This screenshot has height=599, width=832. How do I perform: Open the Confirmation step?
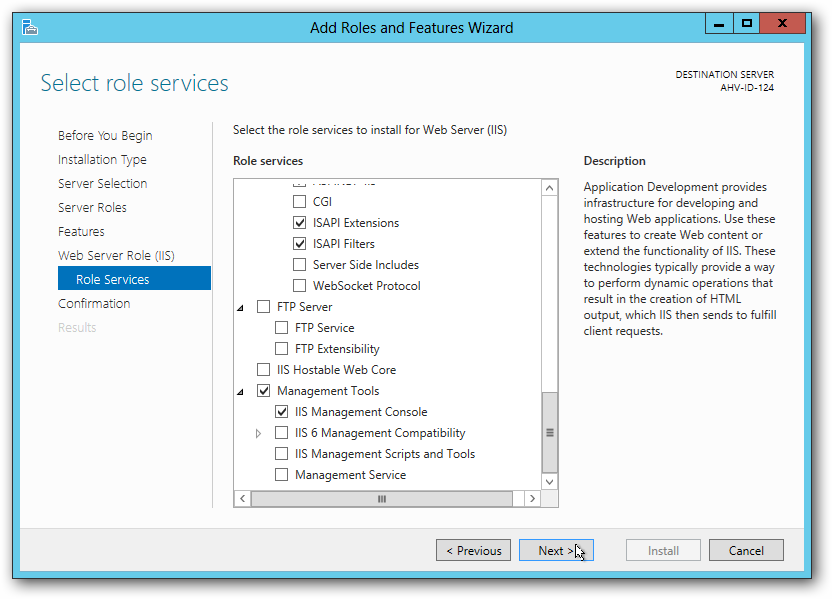click(94, 303)
